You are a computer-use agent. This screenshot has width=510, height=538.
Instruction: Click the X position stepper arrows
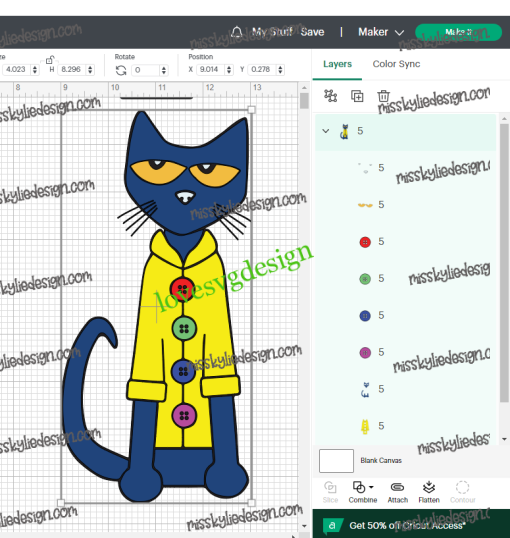click(229, 70)
